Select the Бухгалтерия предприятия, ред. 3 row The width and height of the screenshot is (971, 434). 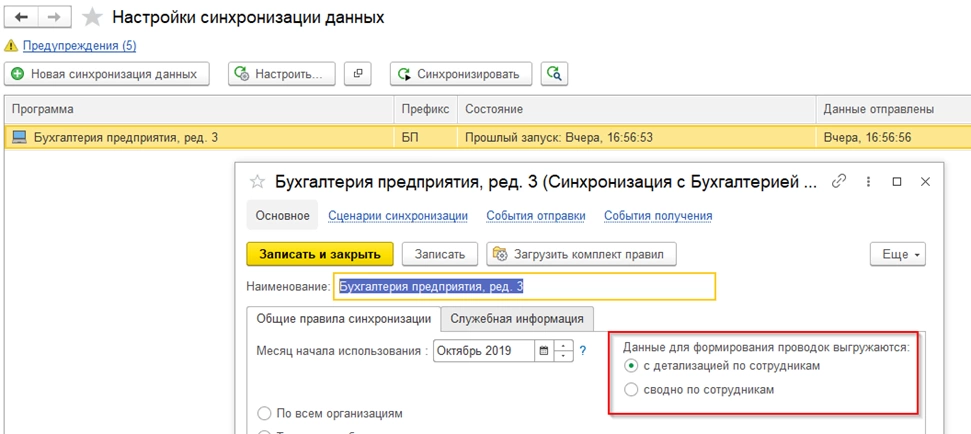pos(487,137)
